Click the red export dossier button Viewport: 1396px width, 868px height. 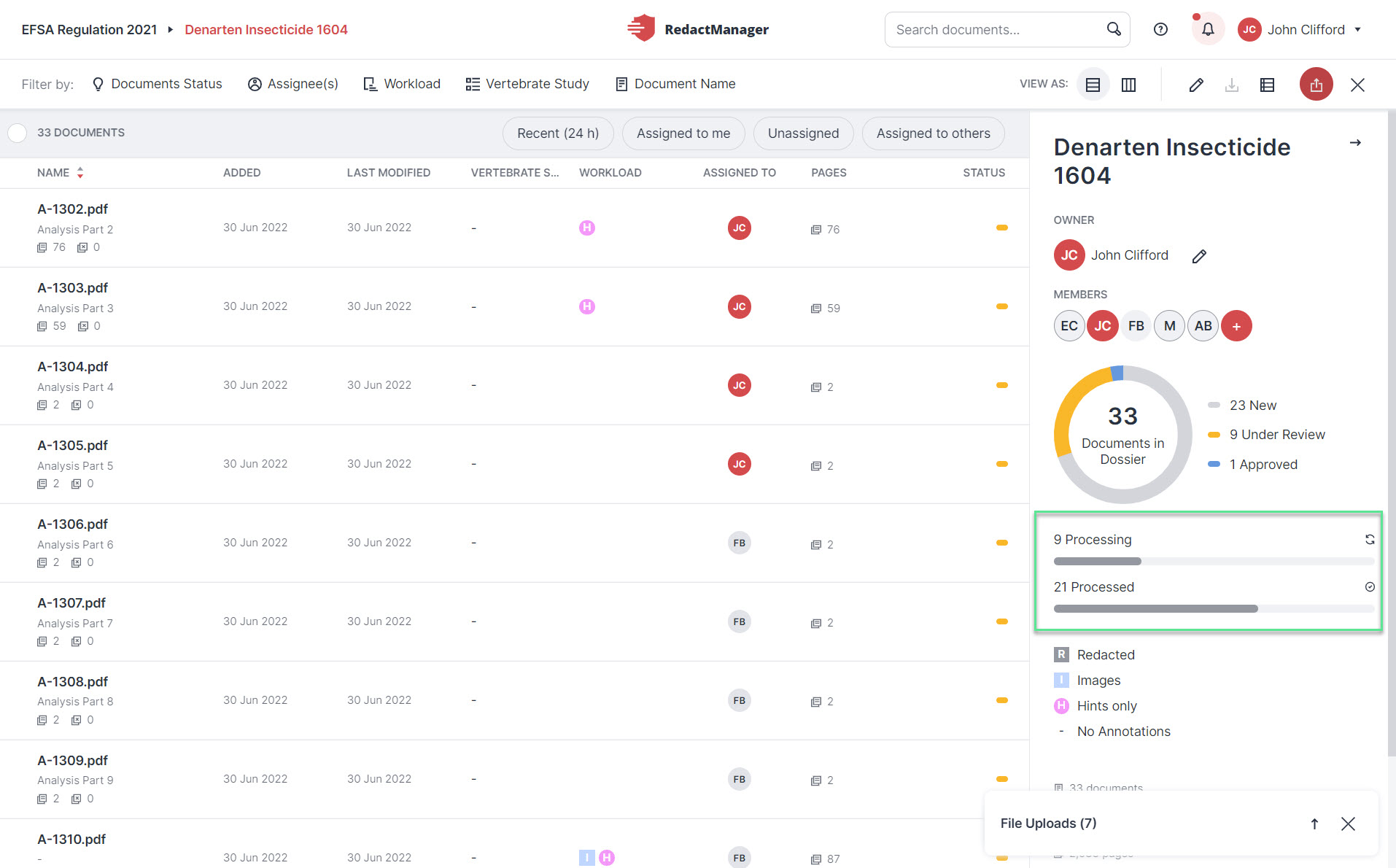click(1316, 85)
